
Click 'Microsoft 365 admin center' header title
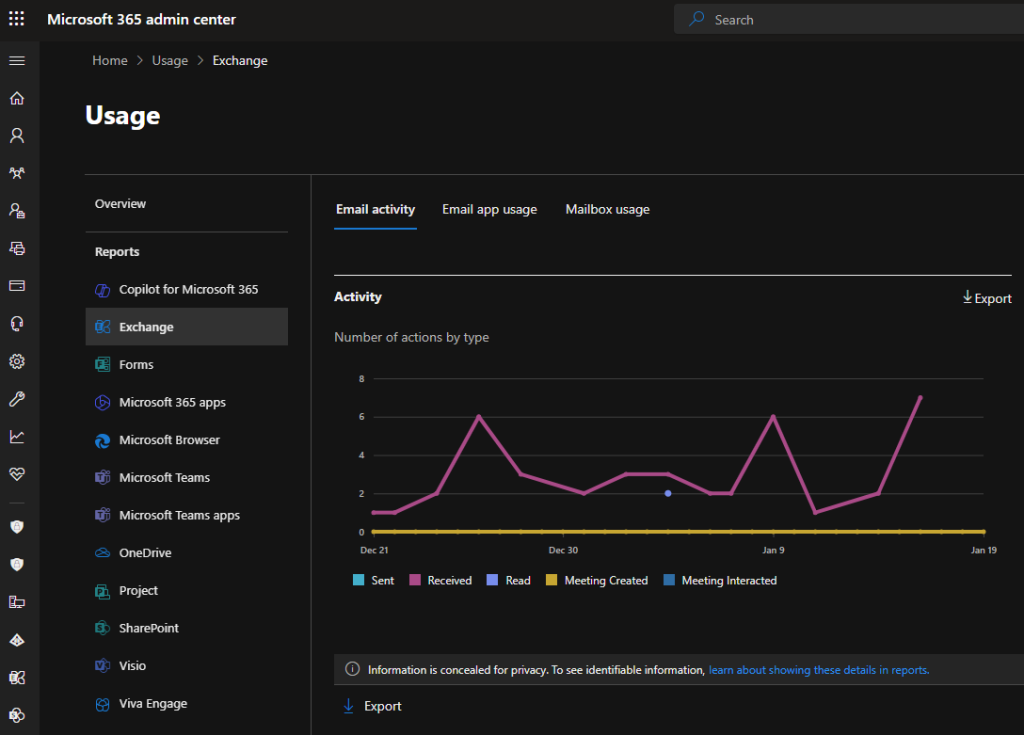click(x=142, y=20)
